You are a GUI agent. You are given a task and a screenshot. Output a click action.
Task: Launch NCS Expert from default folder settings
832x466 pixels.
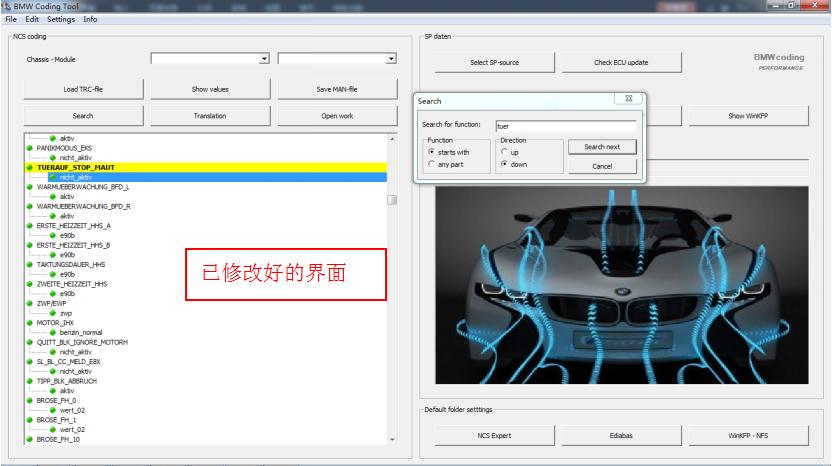coord(495,436)
